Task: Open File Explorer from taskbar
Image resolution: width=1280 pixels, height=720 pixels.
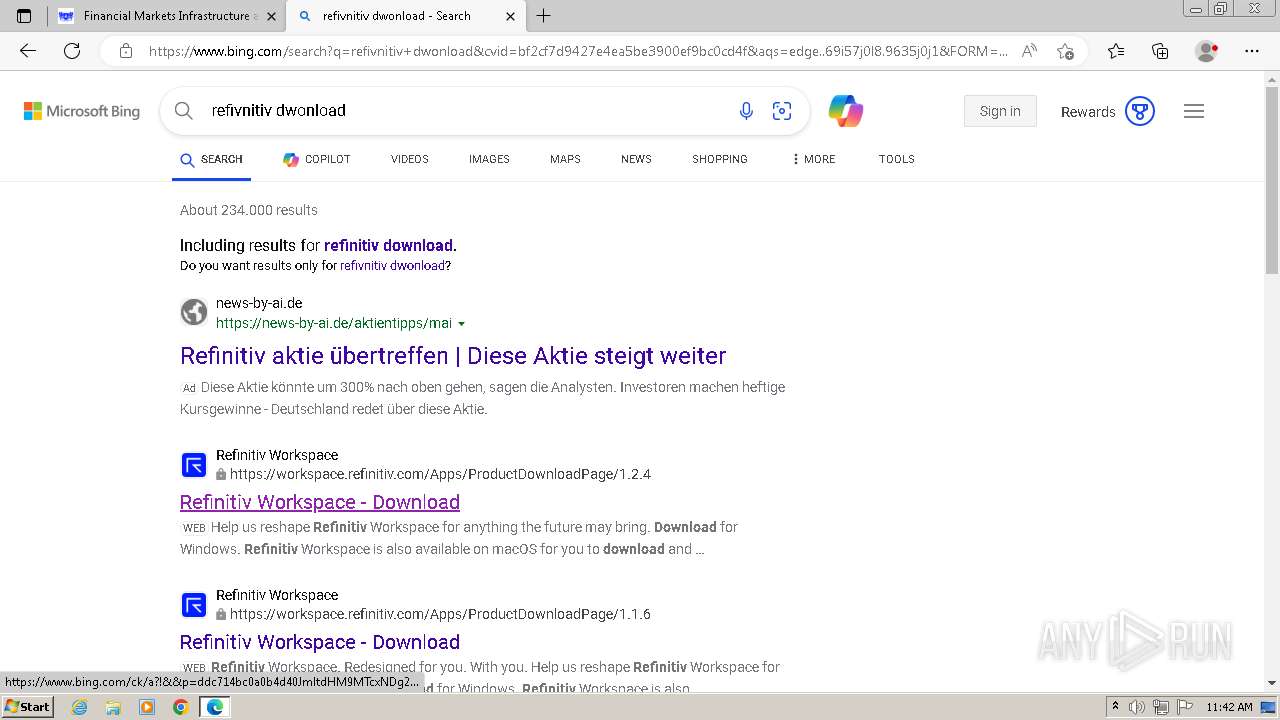Action: click(113, 707)
